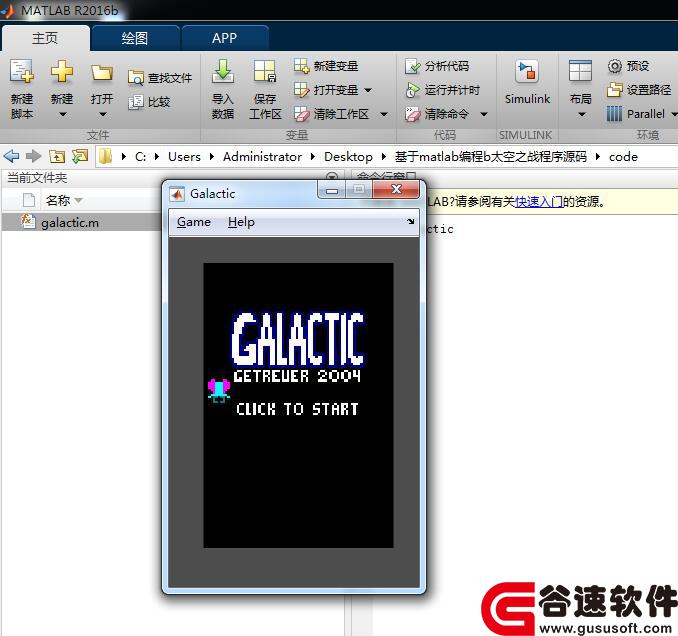Click the 新建 plus icon
The height and width of the screenshot is (636, 678).
(x=62, y=71)
